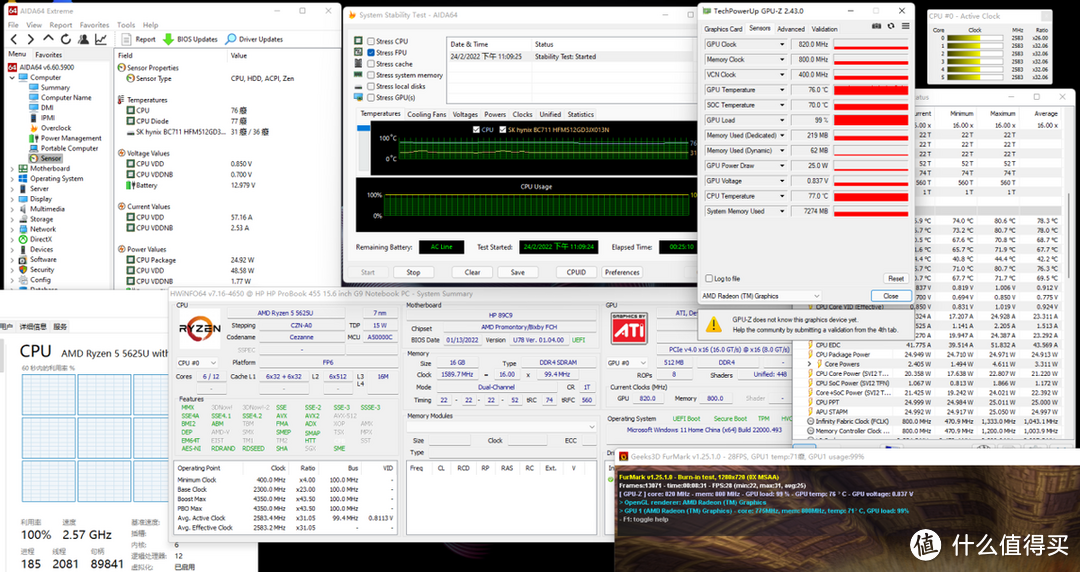Viewport: 1080px width, 572px height.
Task: Open the Favorites menu in AIDA64
Action: (x=94, y=25)
